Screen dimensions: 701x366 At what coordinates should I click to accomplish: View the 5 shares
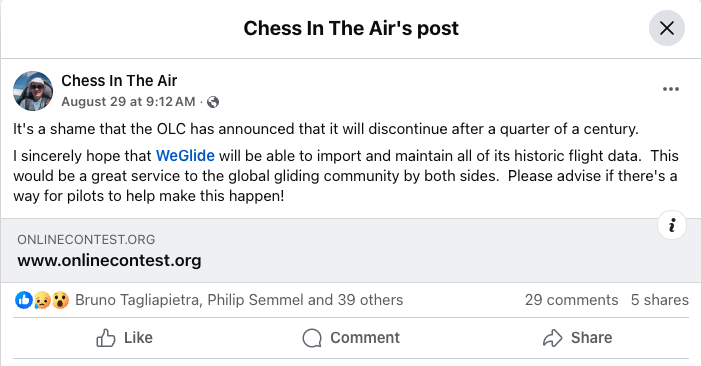659,300
